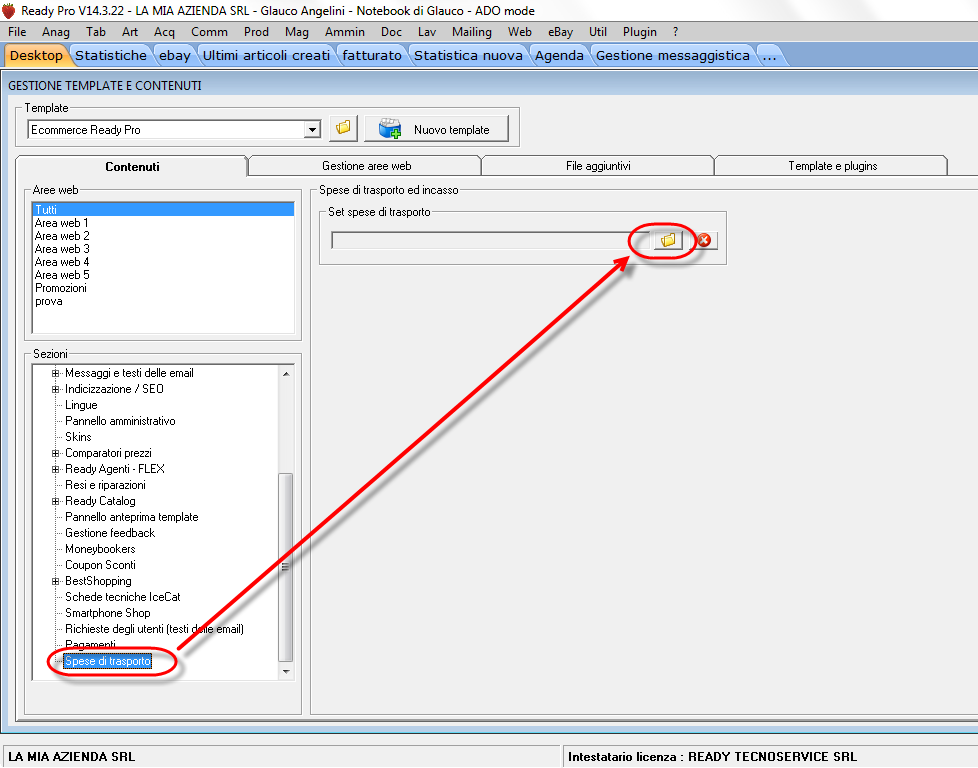
Task: Select Resi e riparazioni section
Action: click(x=105, y=485)
